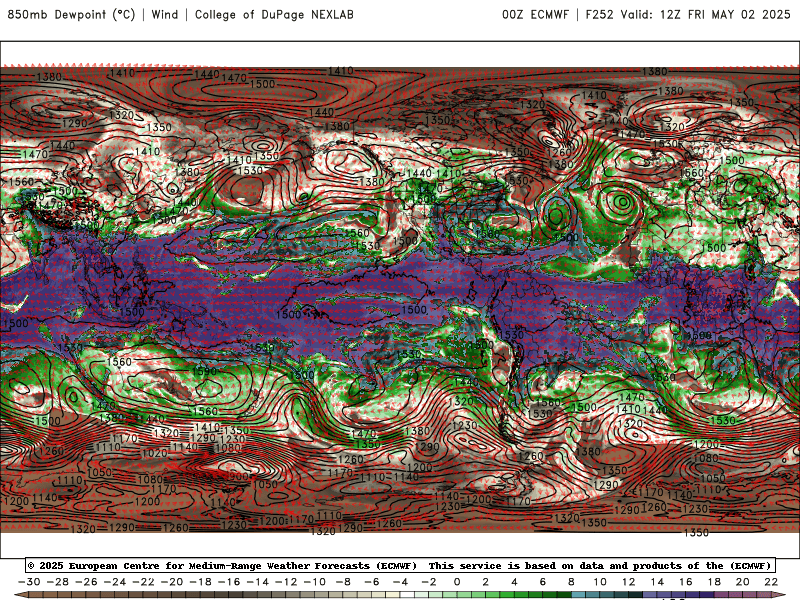Click the "00Z ECMWF" model run label
Screen dimensions: 800x600
535,14
